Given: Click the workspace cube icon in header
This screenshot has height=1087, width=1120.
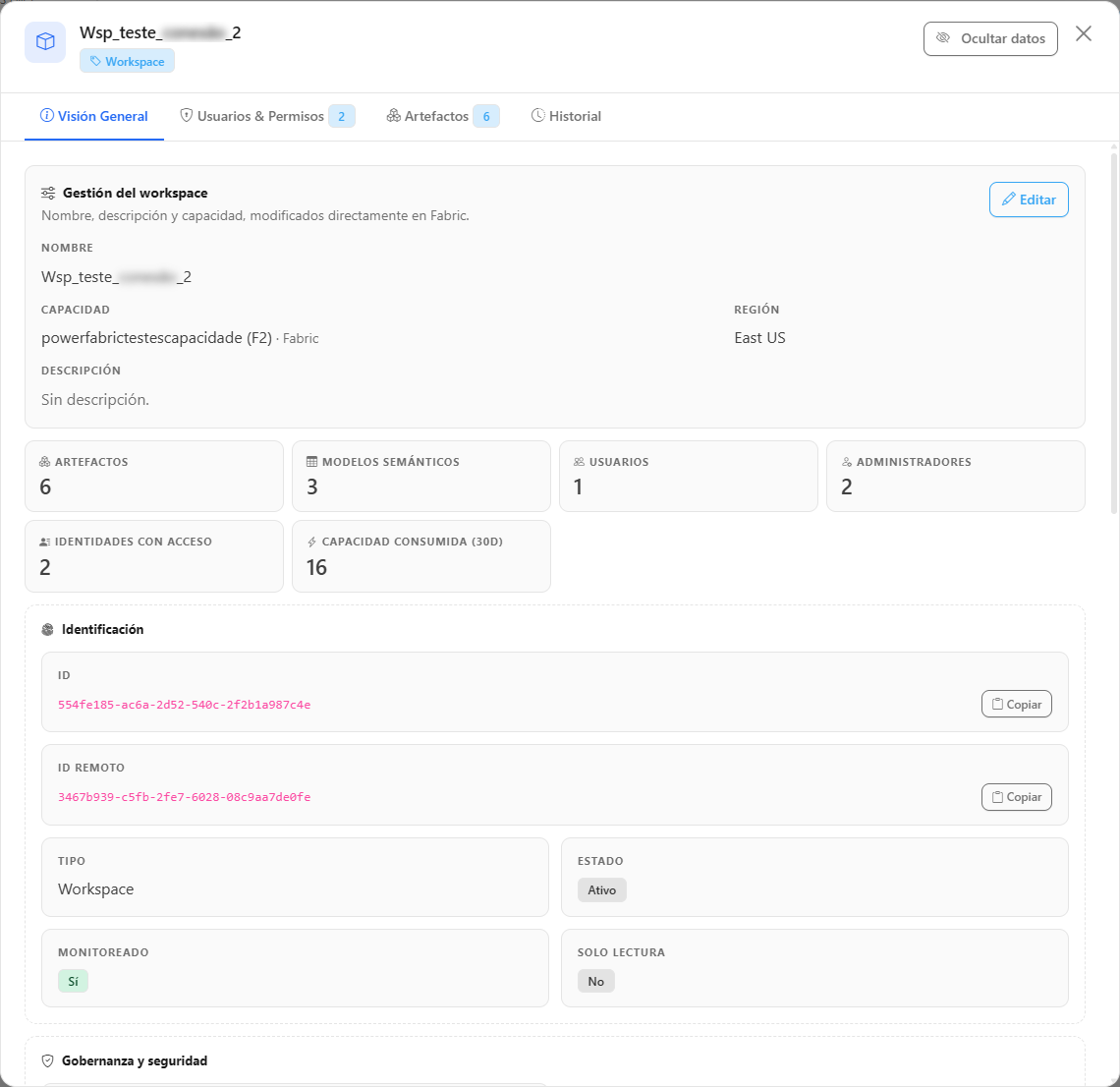Looking at the screenshot, I should point(45,42).
